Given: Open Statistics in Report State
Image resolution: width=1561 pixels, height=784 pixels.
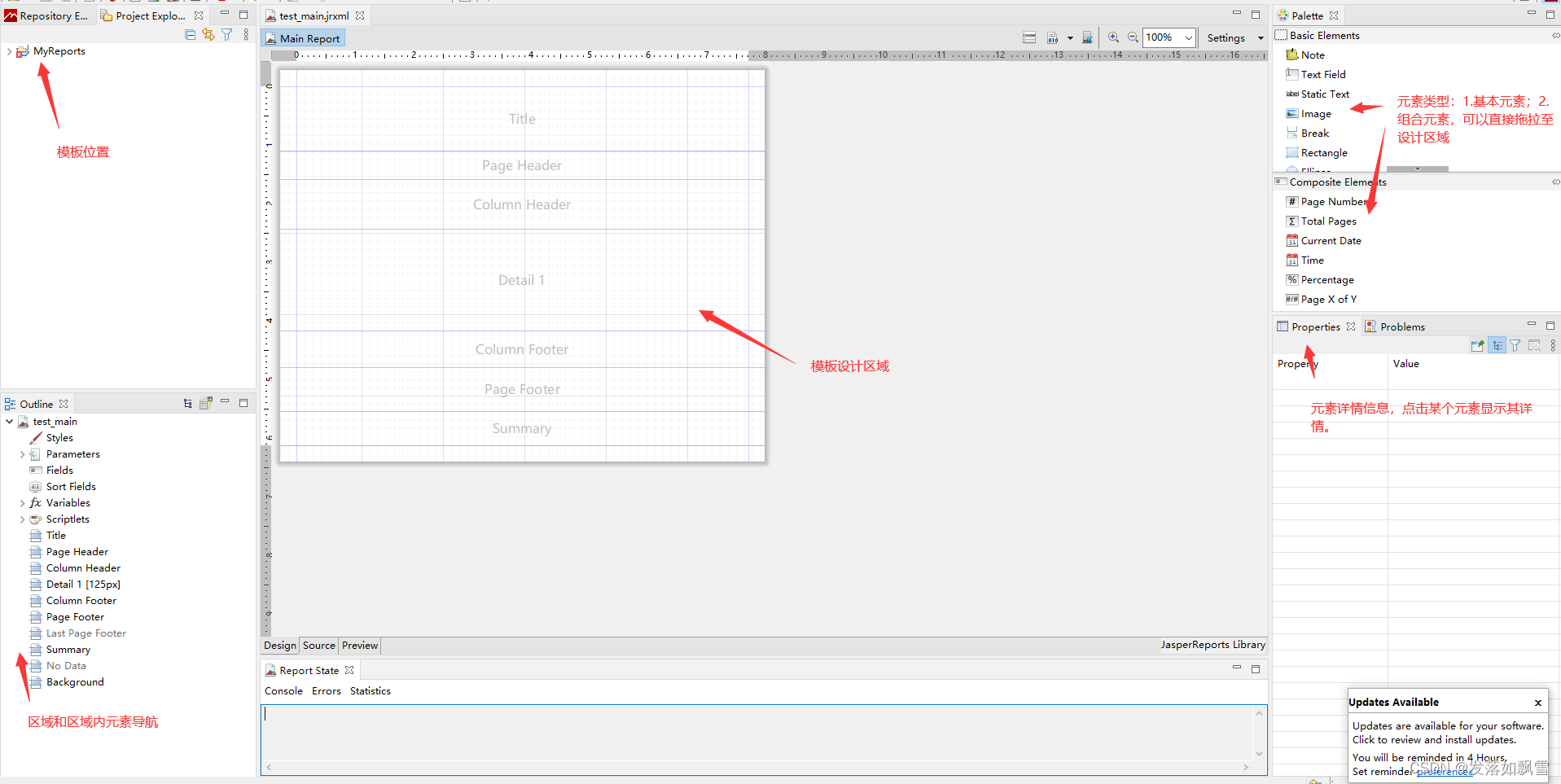Looking at the screenshot, I should pyautogui.click(x=371, y=691).
